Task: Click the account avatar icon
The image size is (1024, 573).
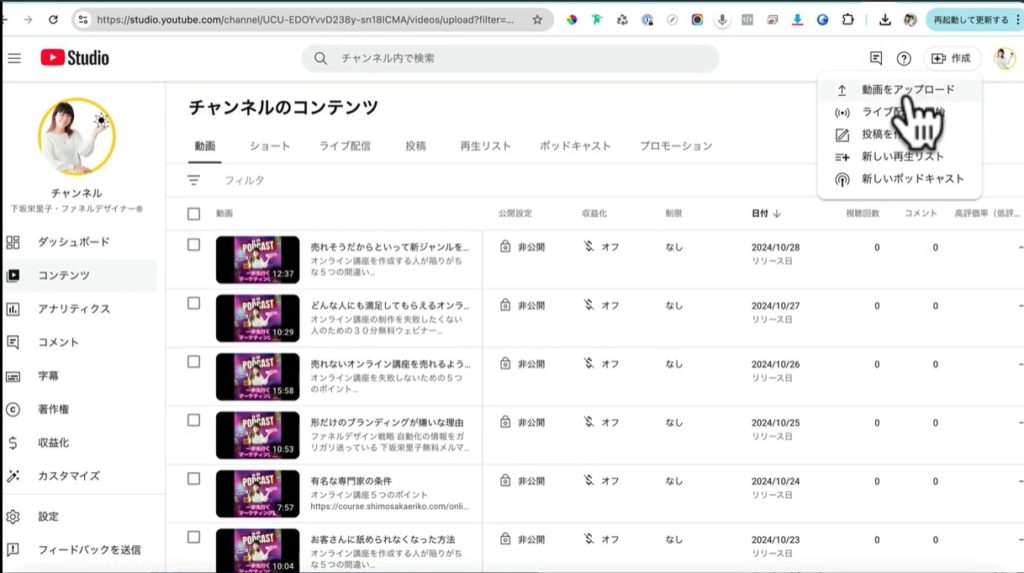Action: [1004, 58]
